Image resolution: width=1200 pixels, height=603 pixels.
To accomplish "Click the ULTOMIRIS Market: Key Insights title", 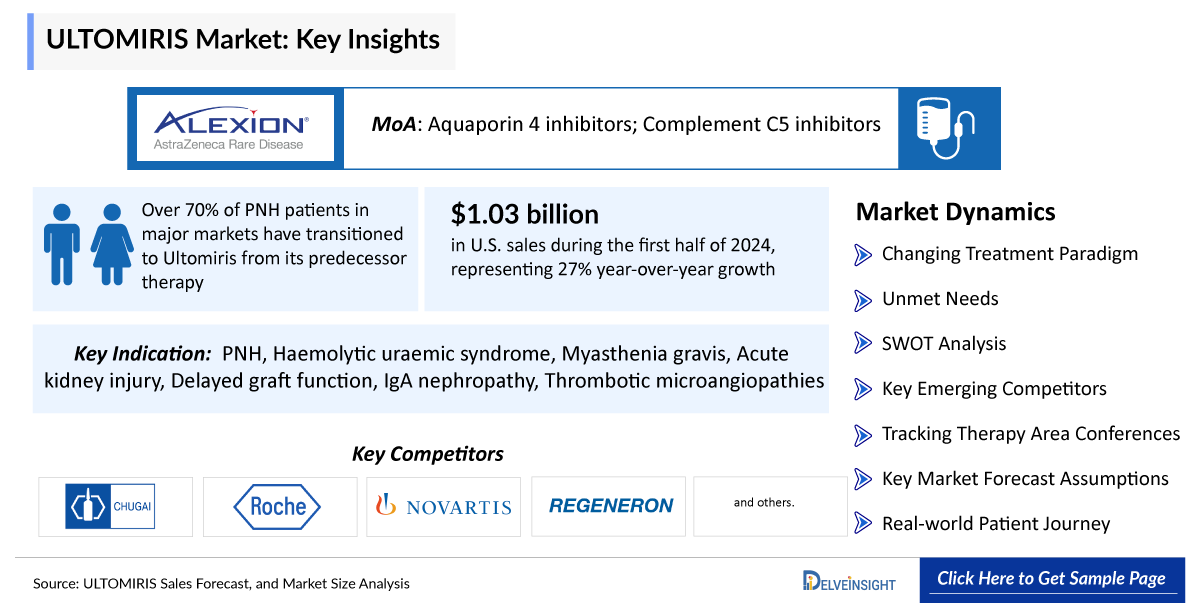I will click(243, 40).
